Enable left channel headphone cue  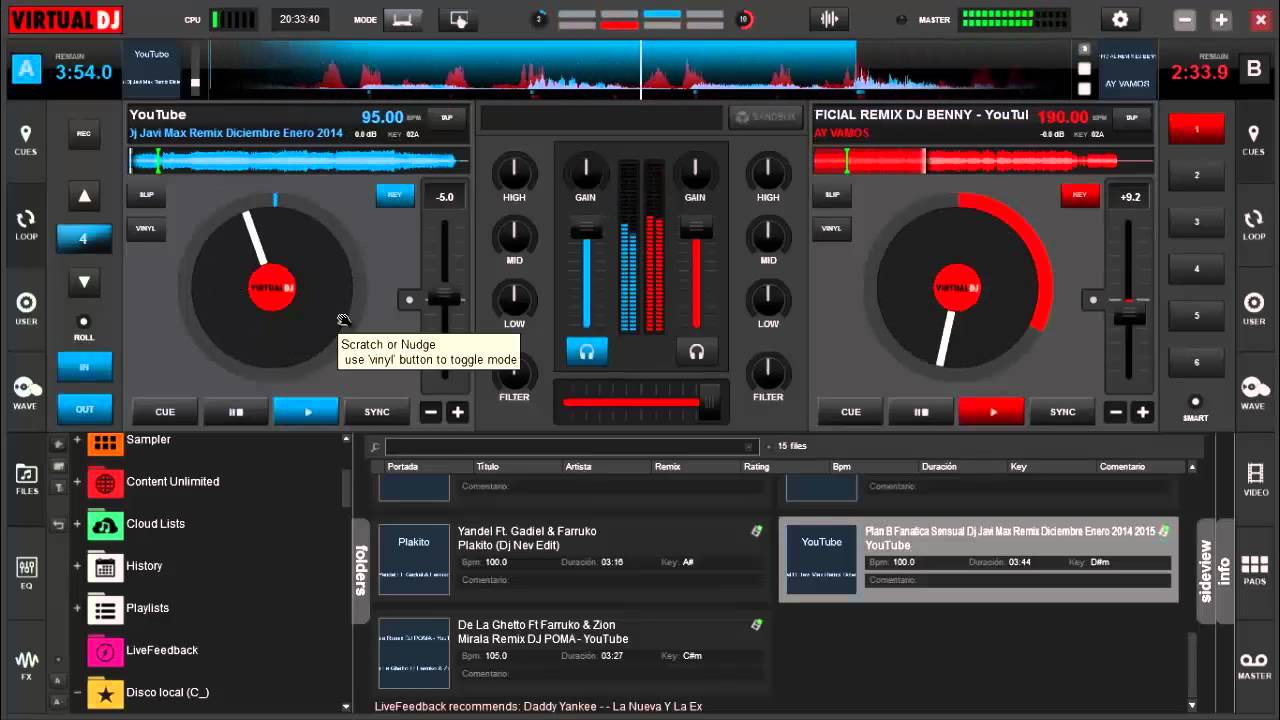coord(586,351)
